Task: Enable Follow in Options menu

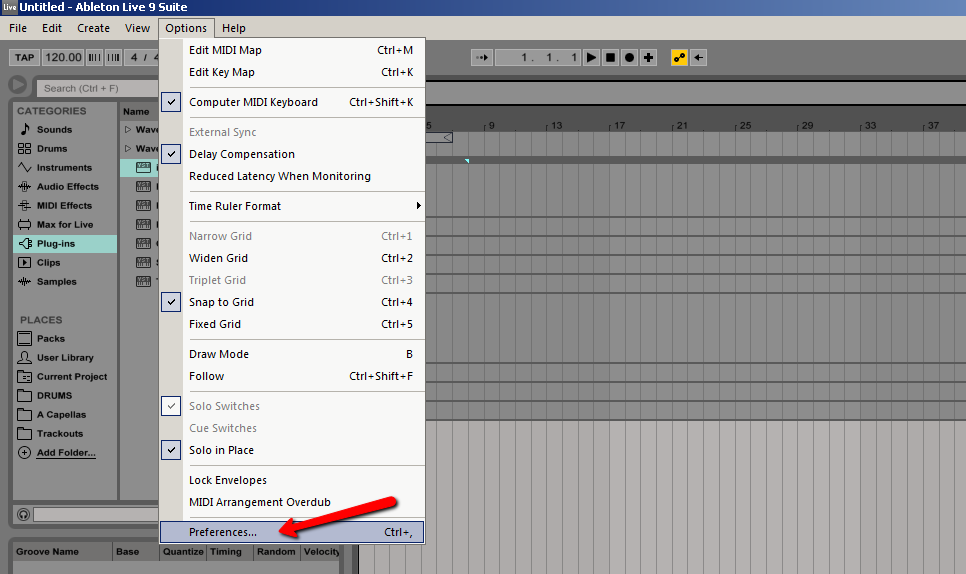Action: click(293, 376)
